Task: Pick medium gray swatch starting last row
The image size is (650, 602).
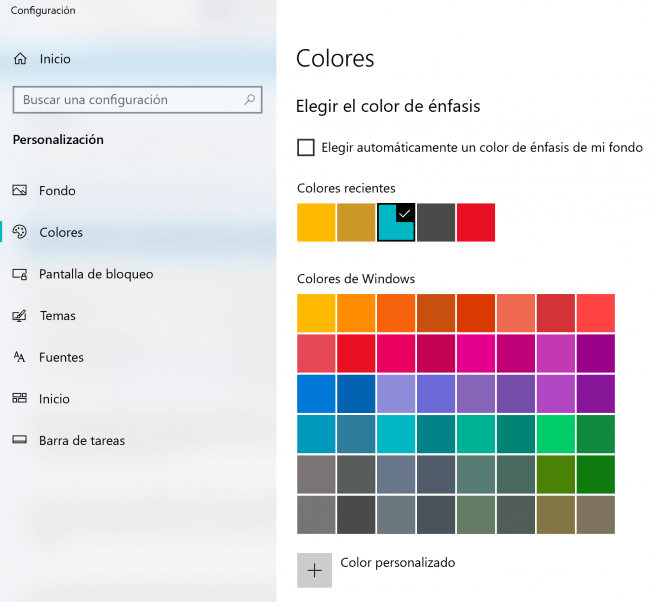Action: (x=316, y=515)
